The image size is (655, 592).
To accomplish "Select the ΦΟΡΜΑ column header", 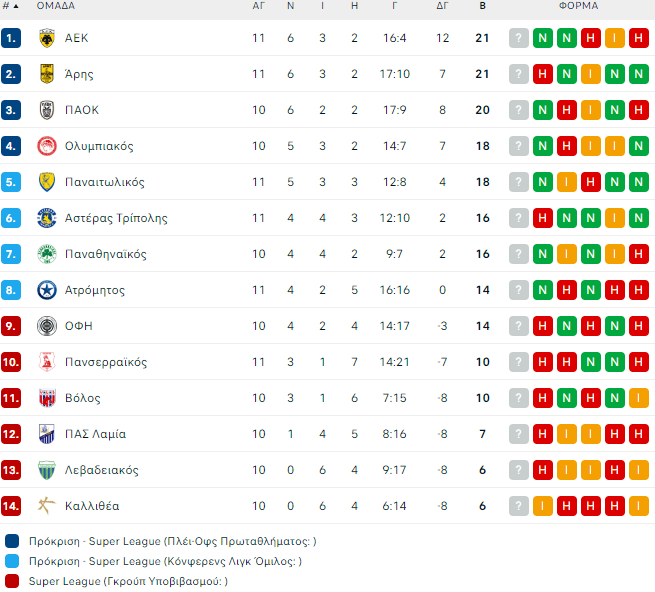I will pos(579,6).
